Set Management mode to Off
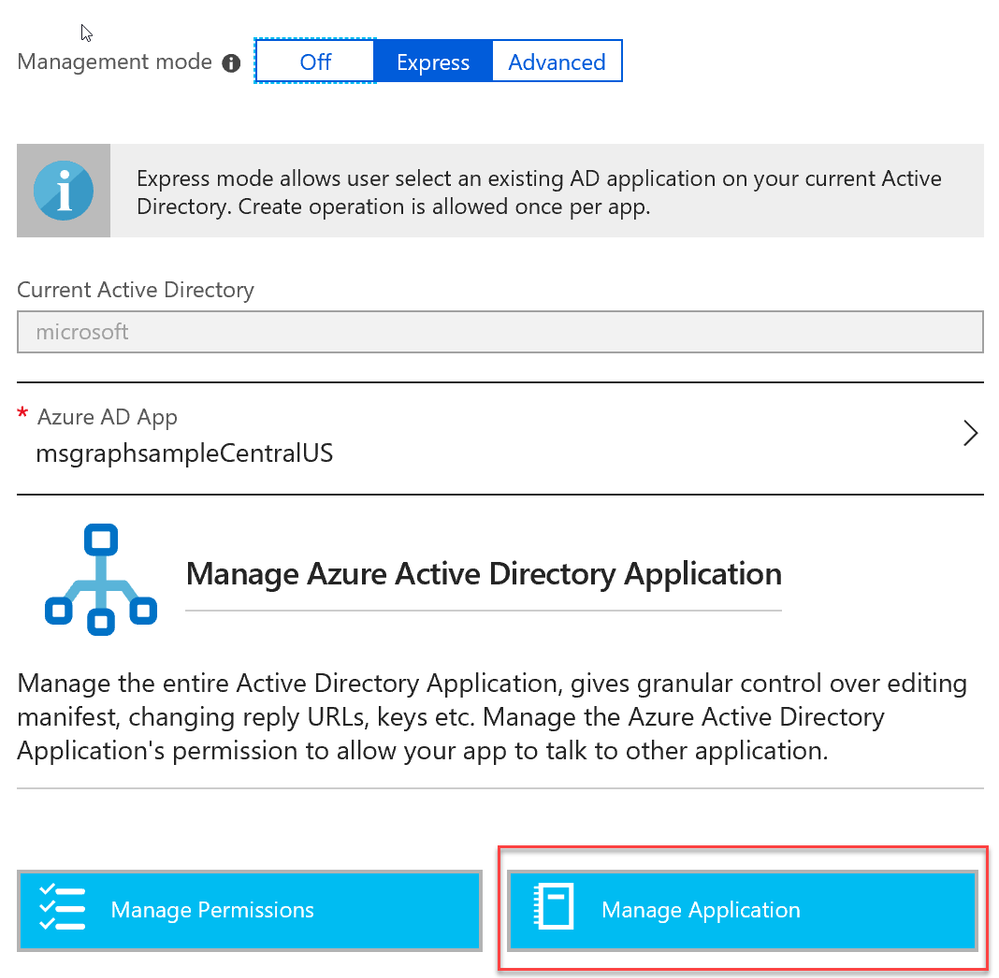 click(315, 61)
